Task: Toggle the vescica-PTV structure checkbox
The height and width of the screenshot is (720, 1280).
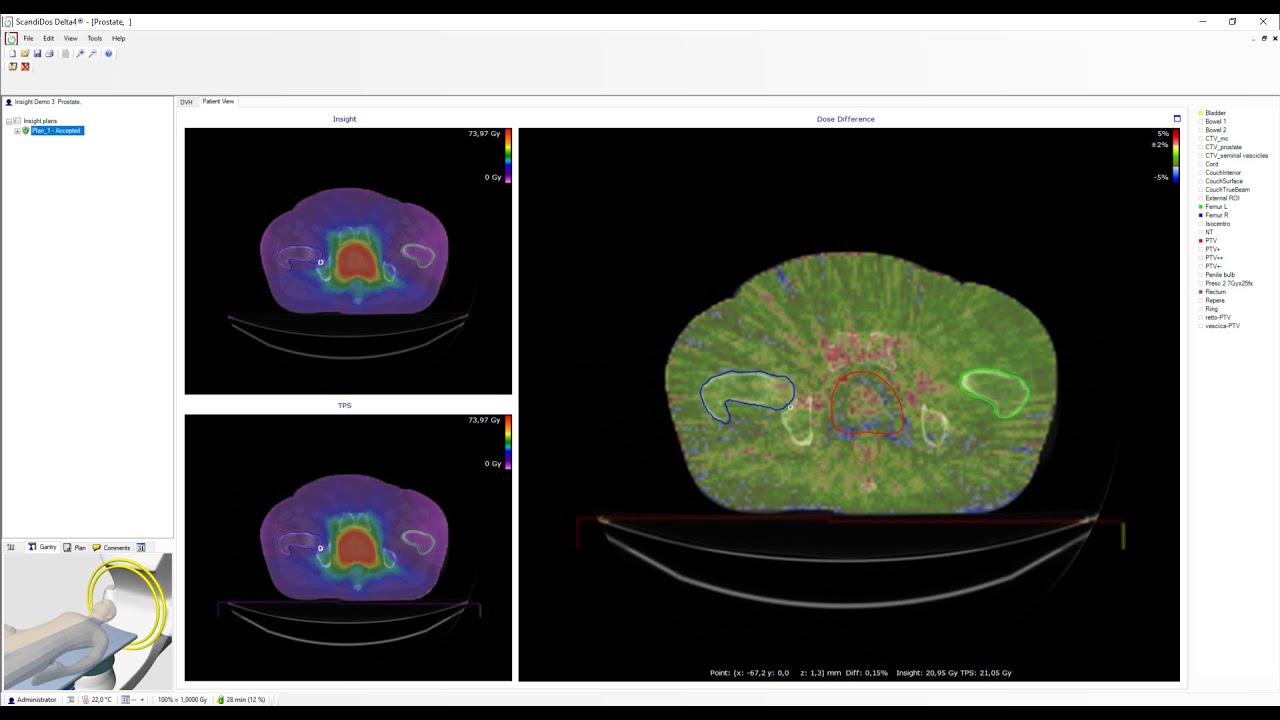Action: 1200,326
